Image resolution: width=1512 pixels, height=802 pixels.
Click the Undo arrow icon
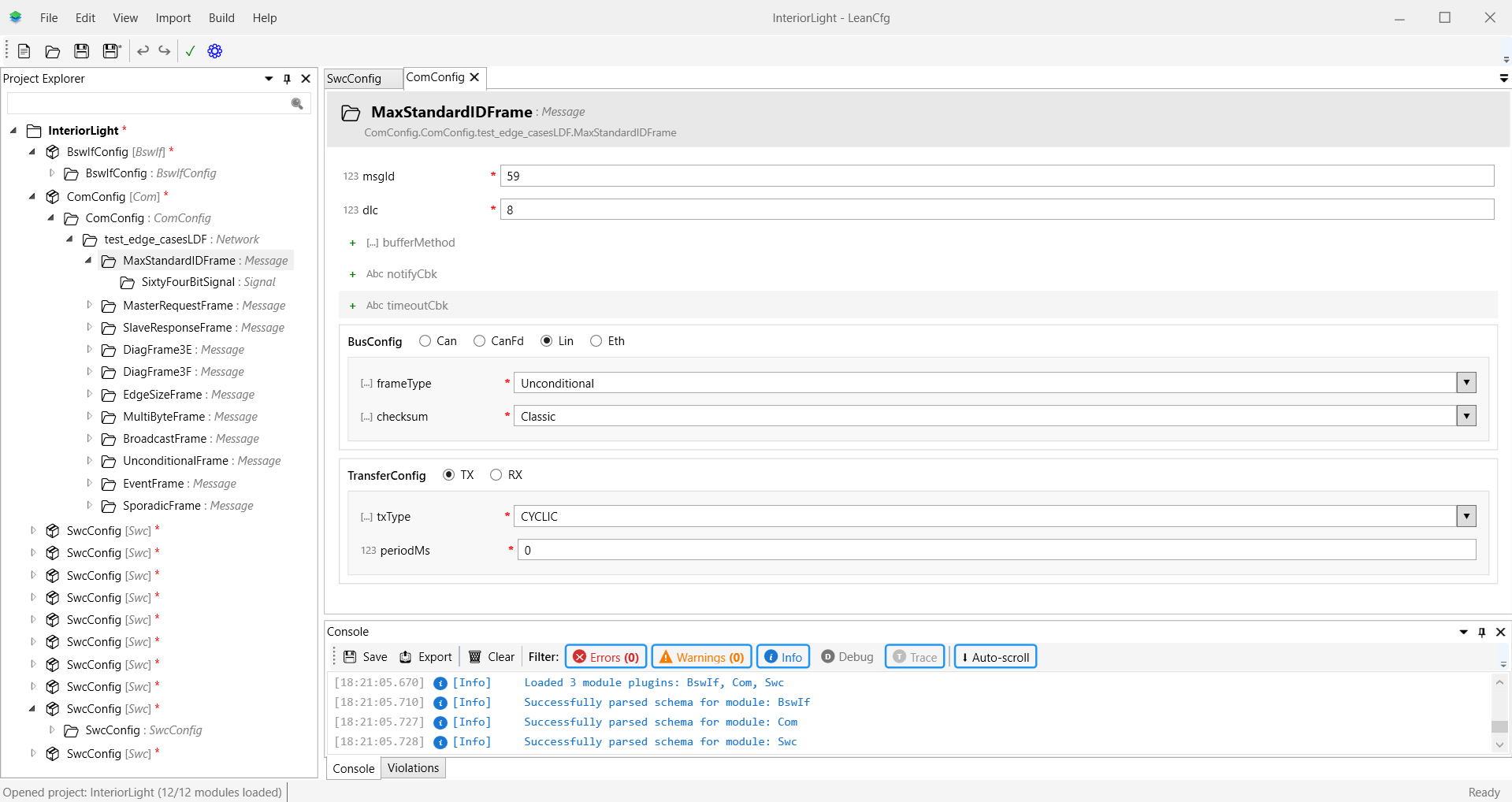point(143,51)
